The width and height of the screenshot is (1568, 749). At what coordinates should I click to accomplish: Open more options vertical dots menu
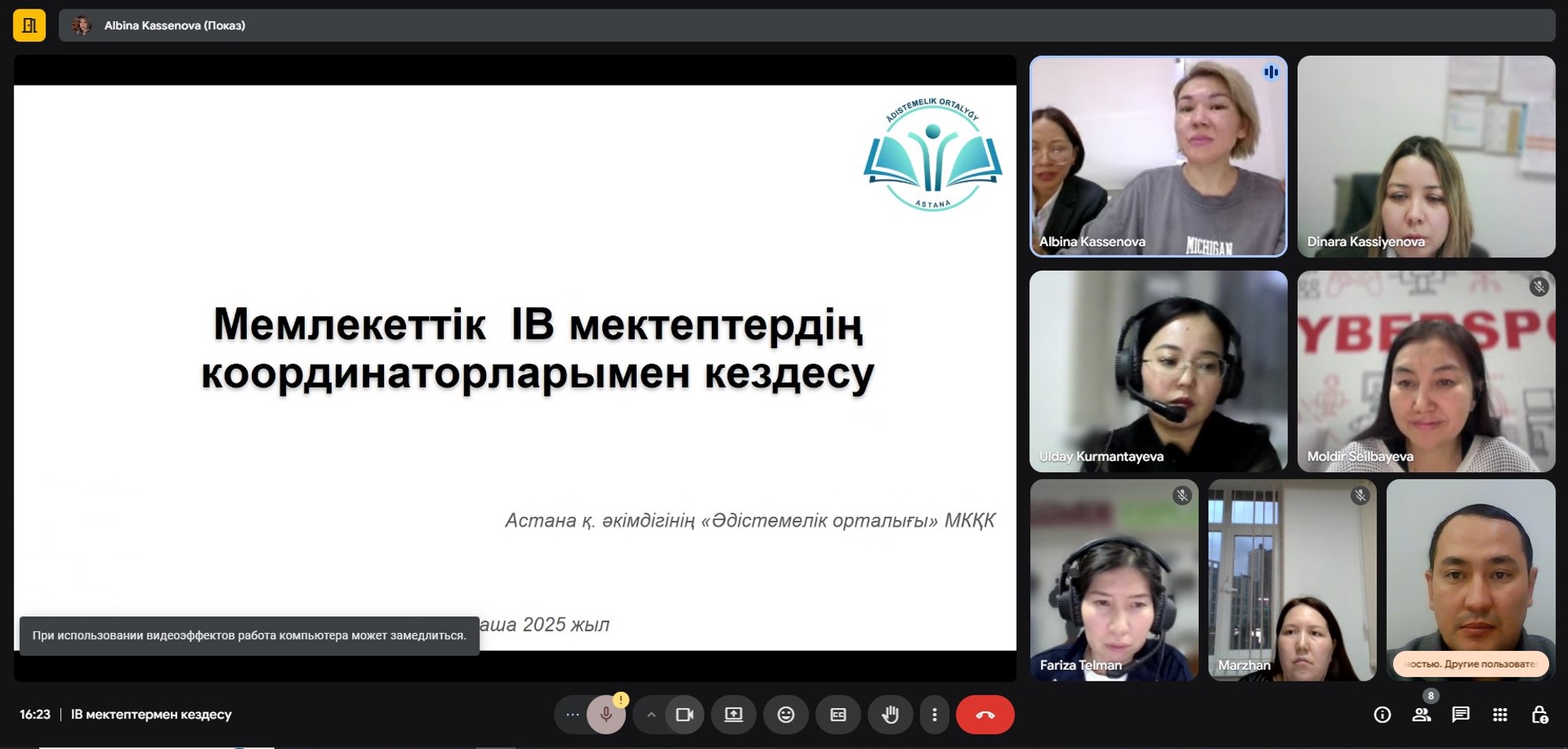click(934, 714)
